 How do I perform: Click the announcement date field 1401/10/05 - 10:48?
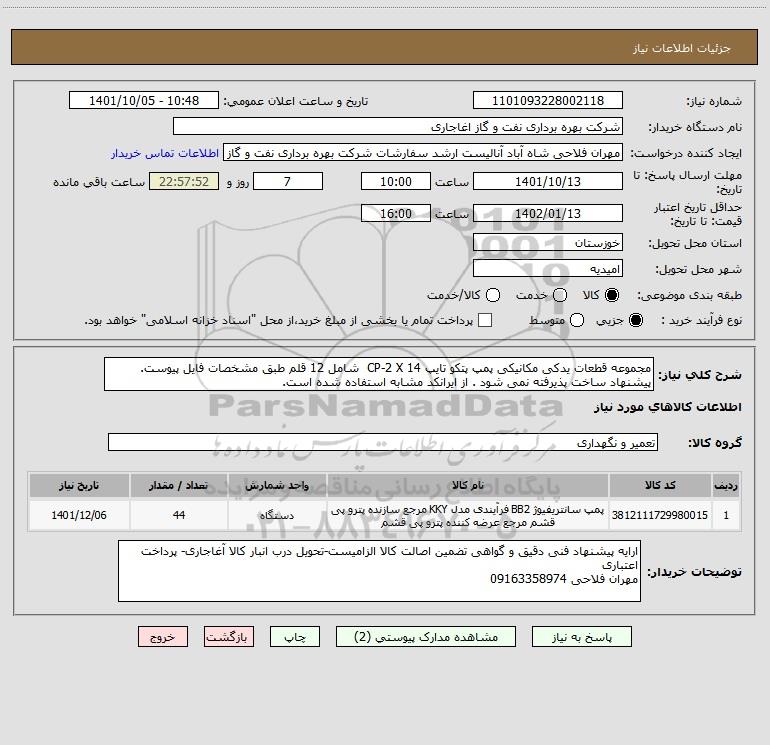pos(144,101)
